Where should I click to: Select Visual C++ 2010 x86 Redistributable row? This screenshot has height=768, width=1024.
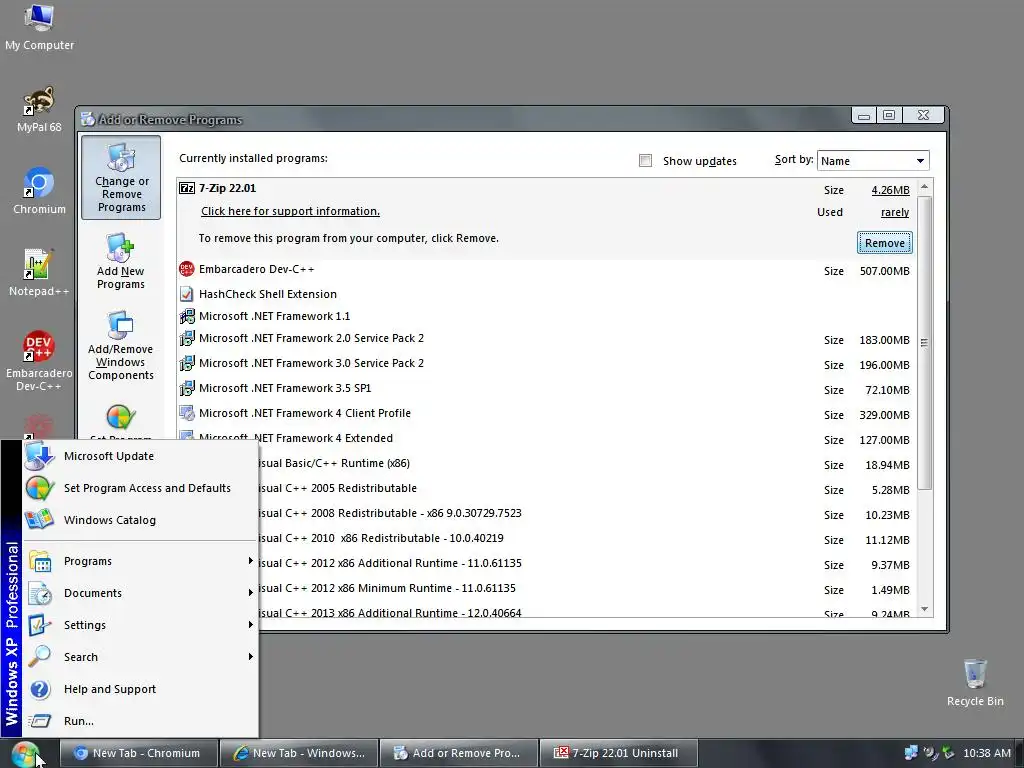[547, 539]
